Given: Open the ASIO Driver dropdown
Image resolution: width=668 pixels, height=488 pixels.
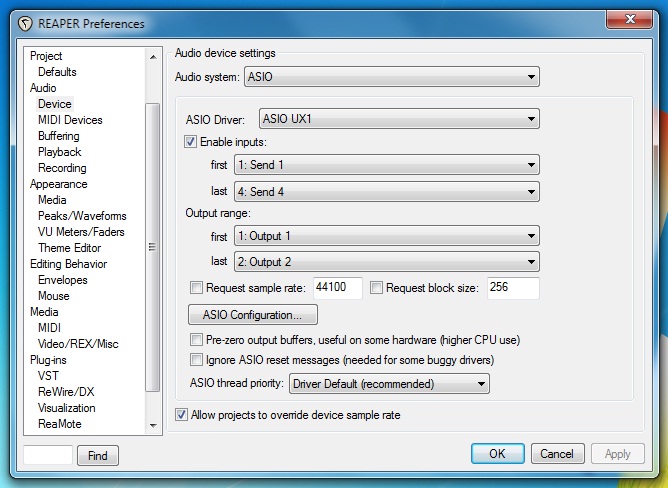Looking at the screenshot, I should point(399,119).
